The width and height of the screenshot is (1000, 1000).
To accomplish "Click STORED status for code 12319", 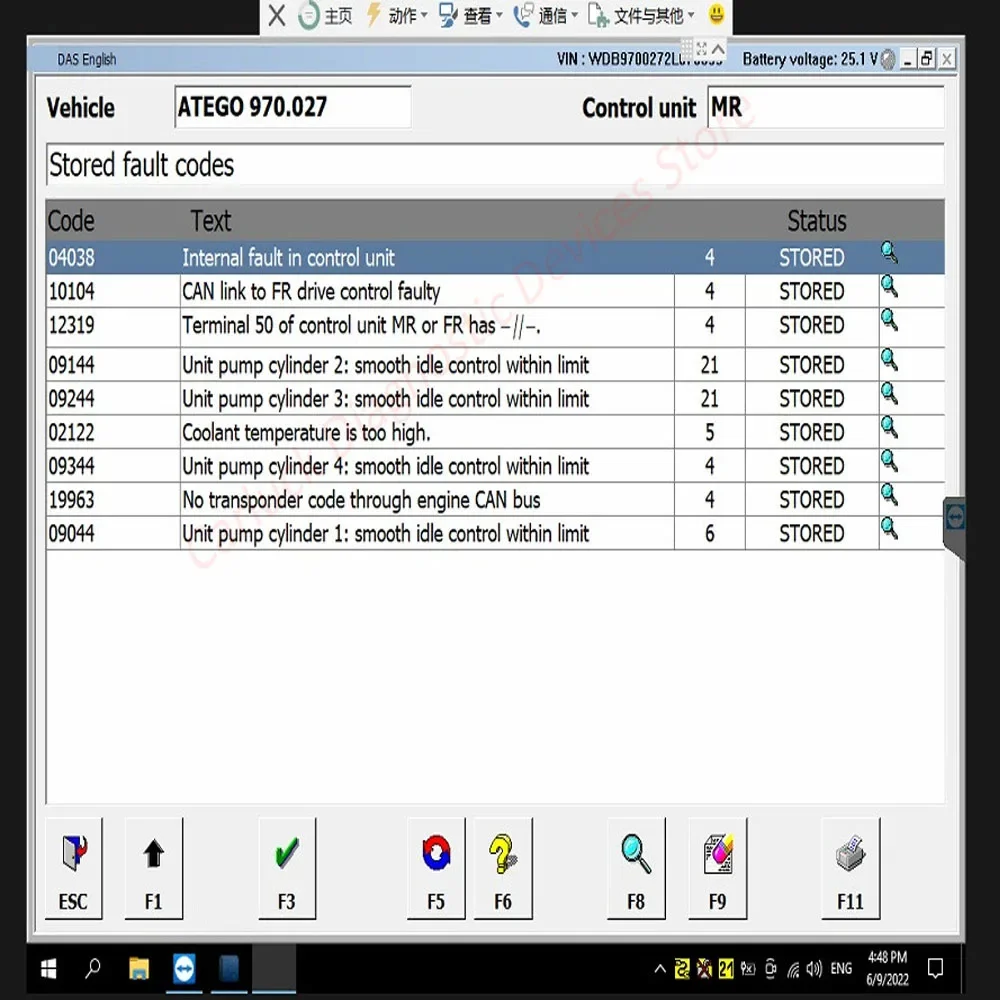I will (811, 325).
